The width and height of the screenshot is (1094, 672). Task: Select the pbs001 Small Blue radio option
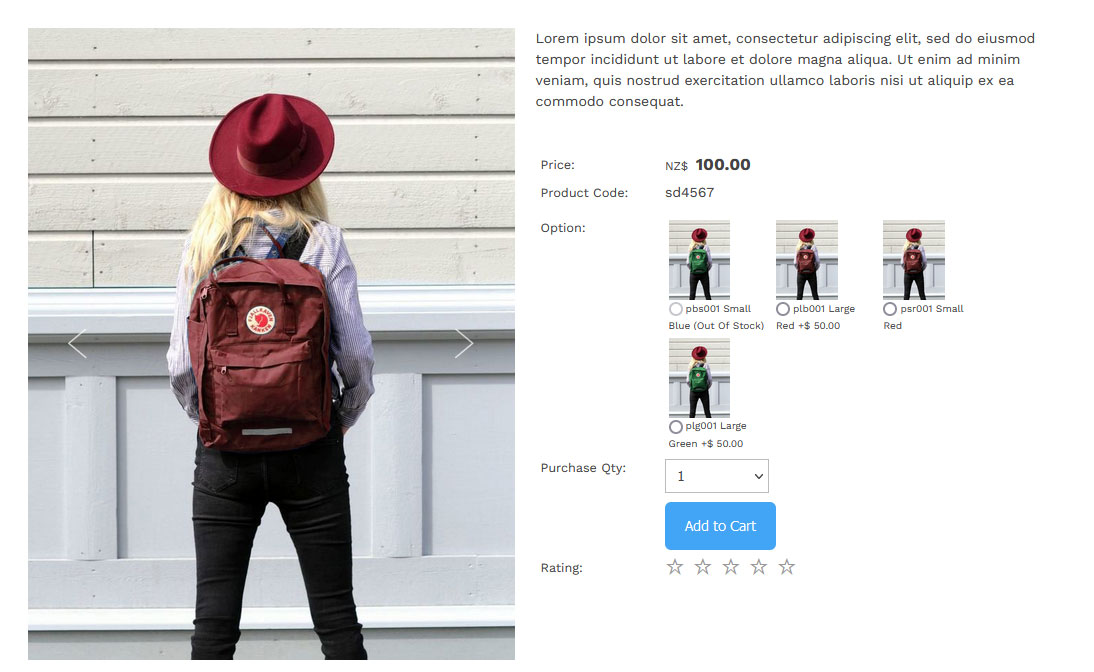pos(675,309)
